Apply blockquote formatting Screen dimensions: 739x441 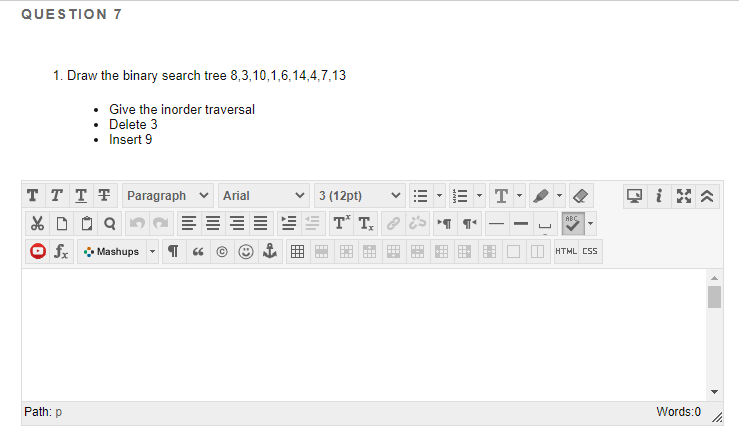[x=198, y=251]
